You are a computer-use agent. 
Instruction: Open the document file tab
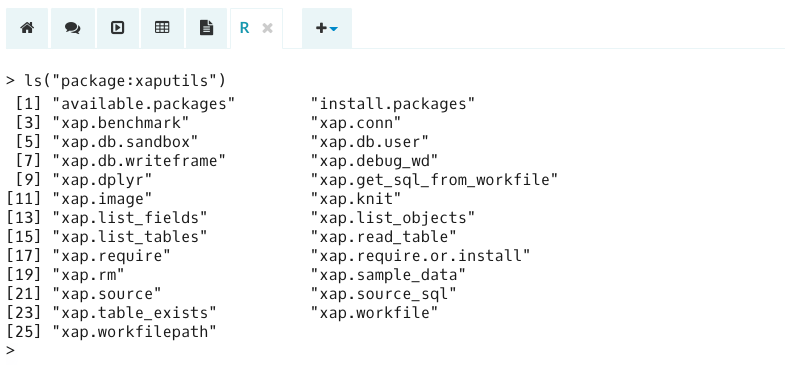pos(206,28)
